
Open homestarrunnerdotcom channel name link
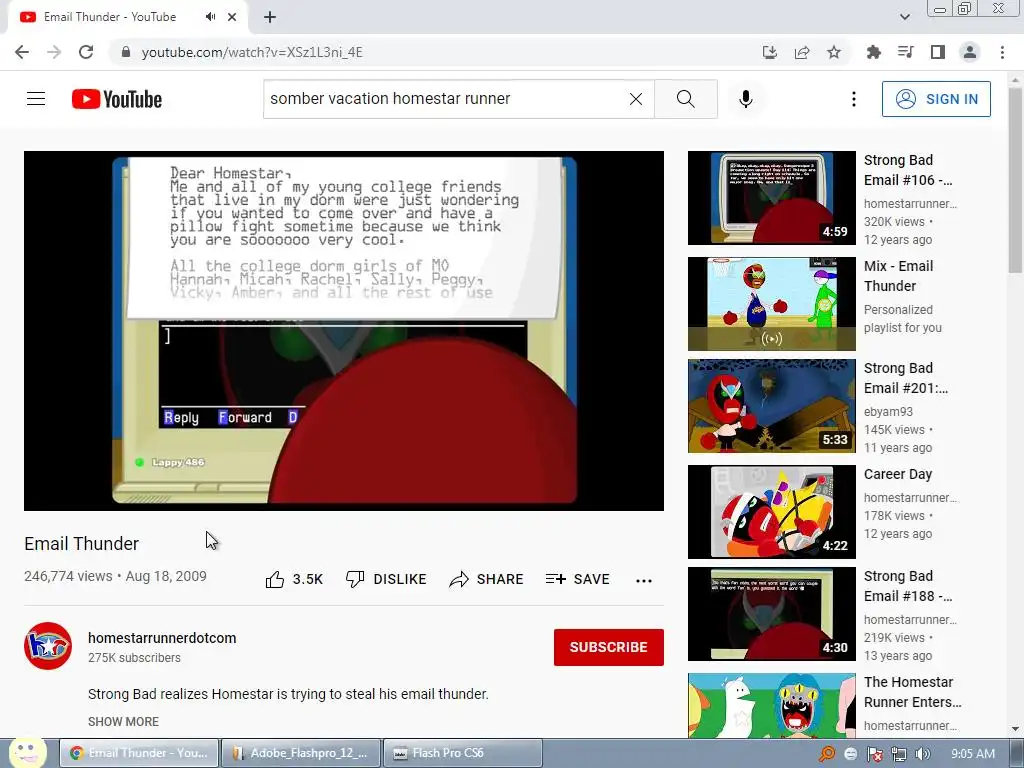[x=162, y=638]
